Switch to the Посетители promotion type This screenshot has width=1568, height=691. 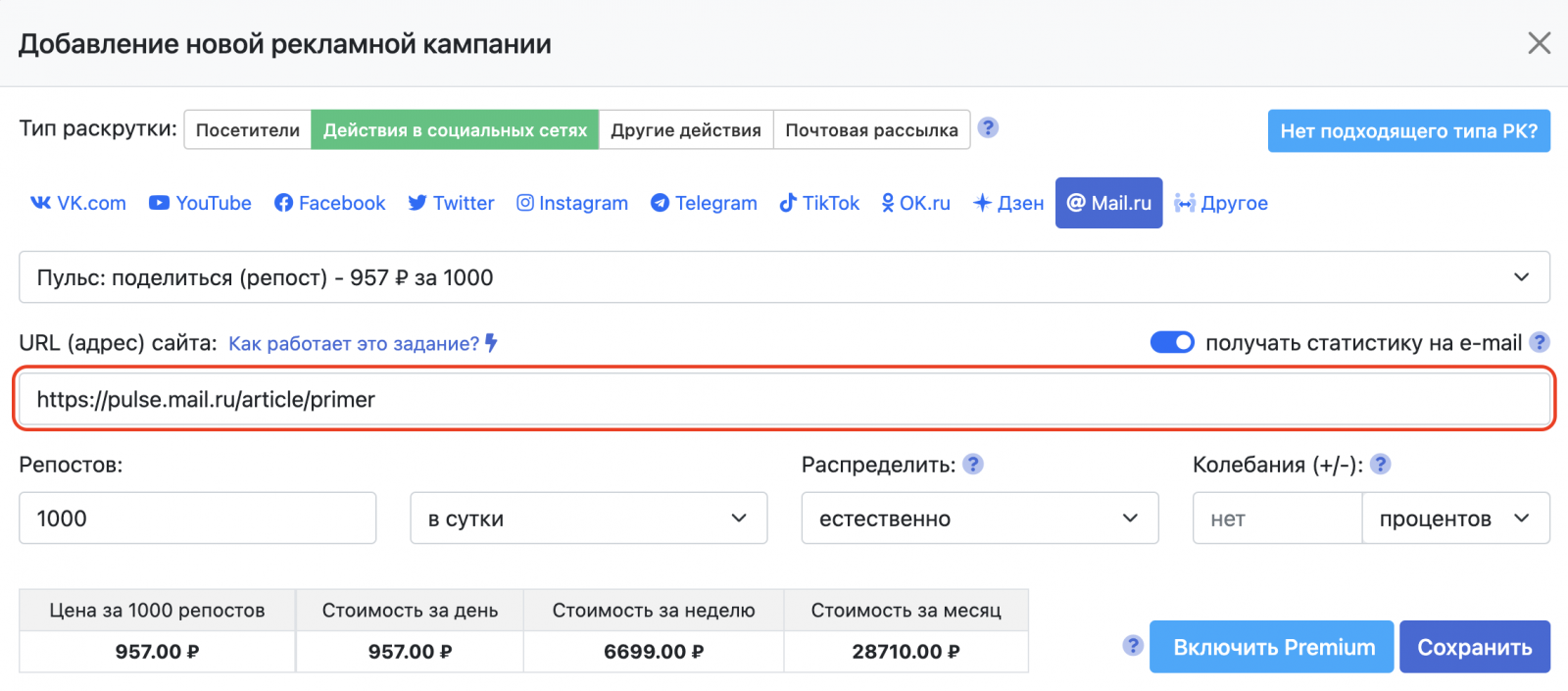coord(248,130)
